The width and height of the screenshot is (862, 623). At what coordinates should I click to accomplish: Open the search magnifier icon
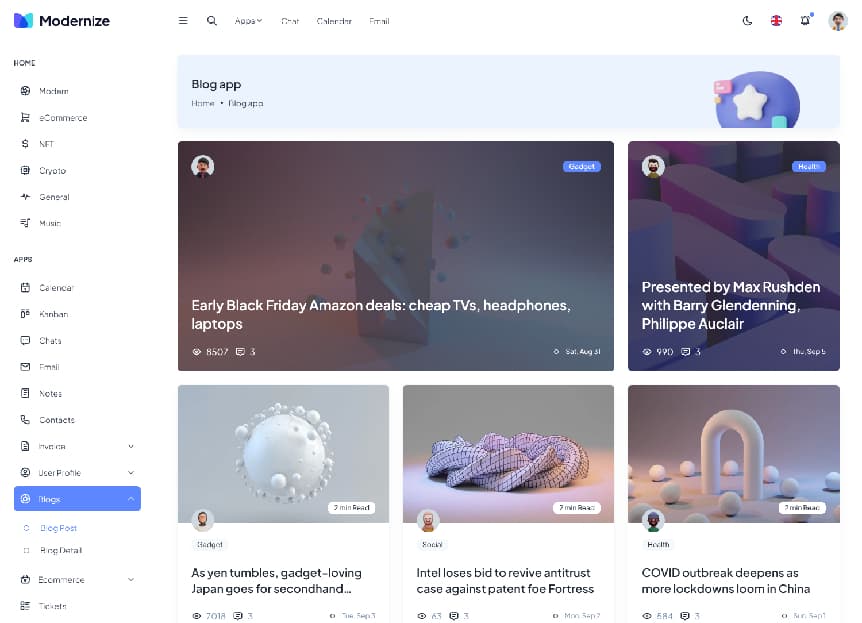pyautogui.click(x=212, y=21)
